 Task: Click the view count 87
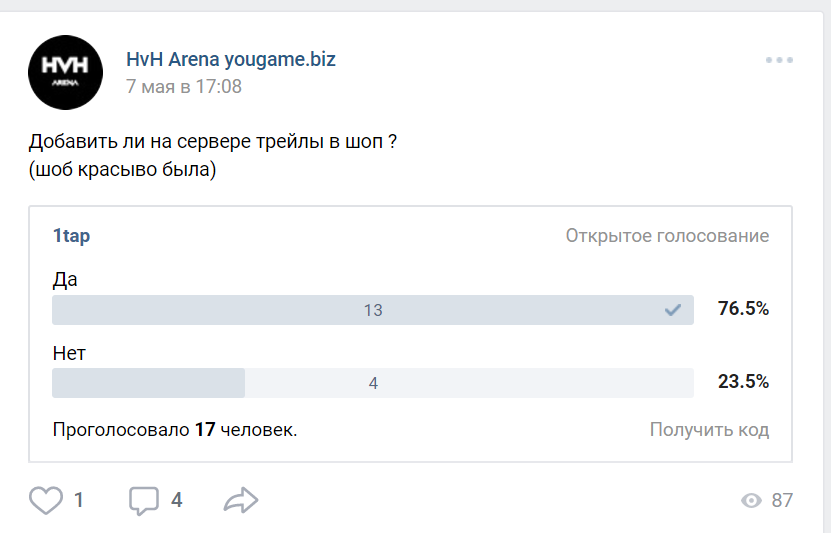click(782, 500)
